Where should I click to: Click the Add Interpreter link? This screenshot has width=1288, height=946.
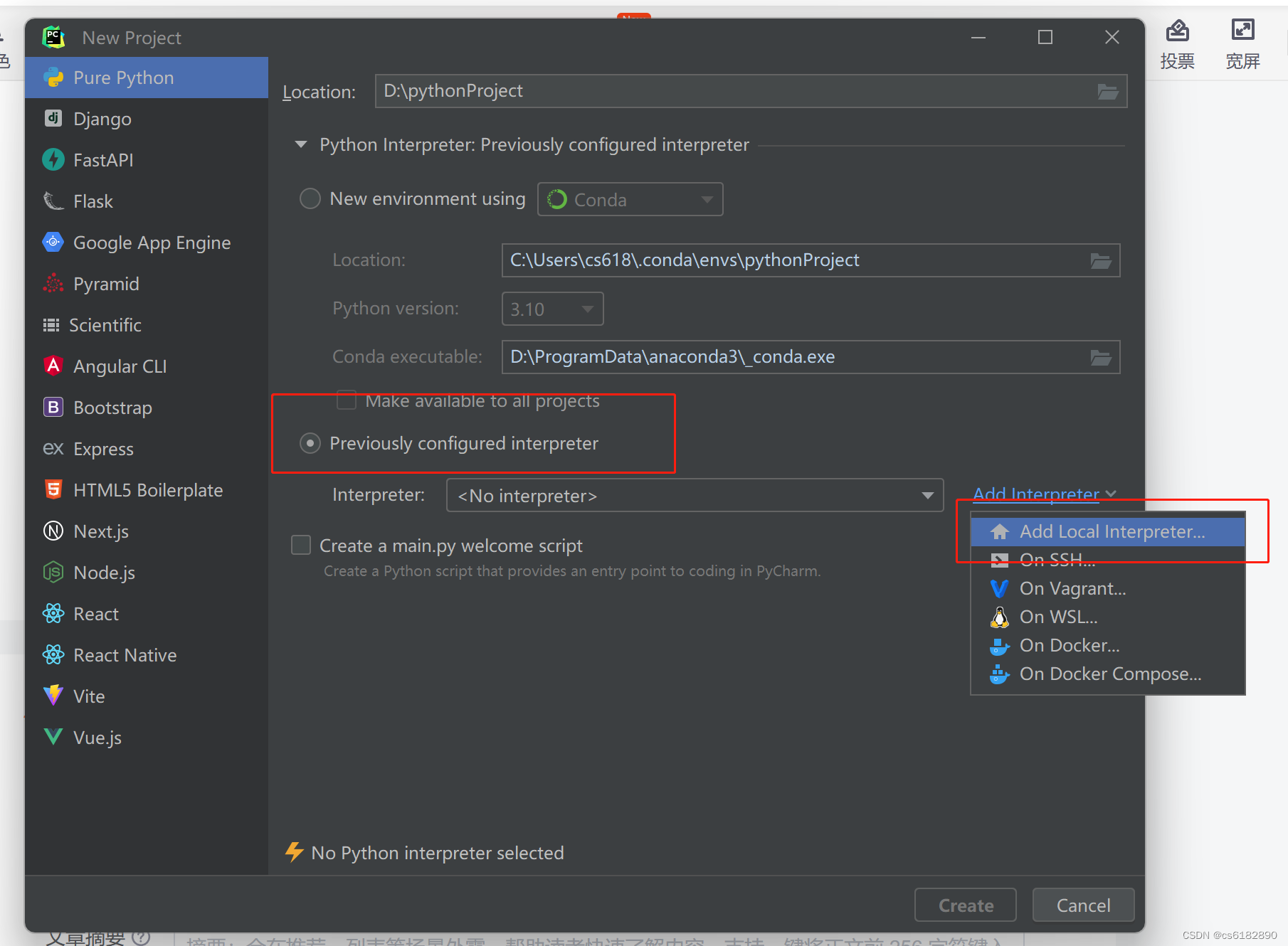1036,494
